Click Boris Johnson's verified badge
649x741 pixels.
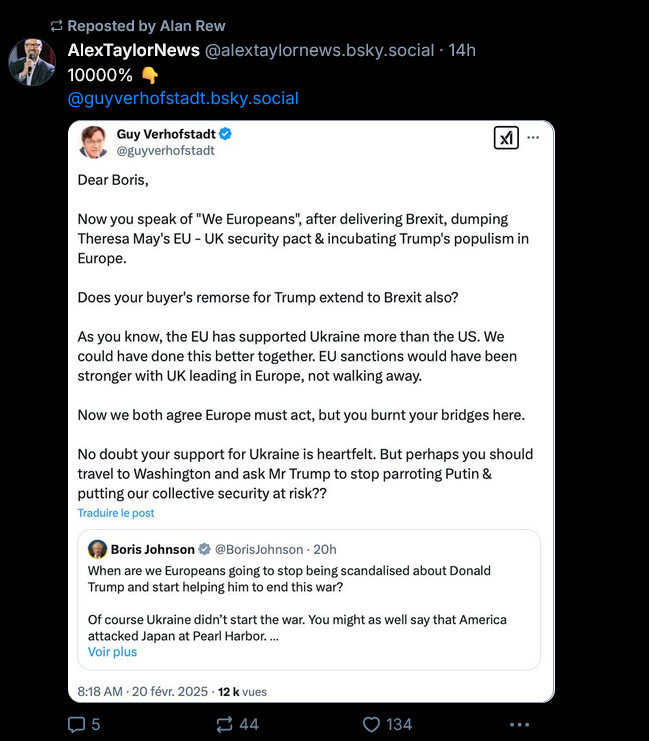[x=205, y=549]
